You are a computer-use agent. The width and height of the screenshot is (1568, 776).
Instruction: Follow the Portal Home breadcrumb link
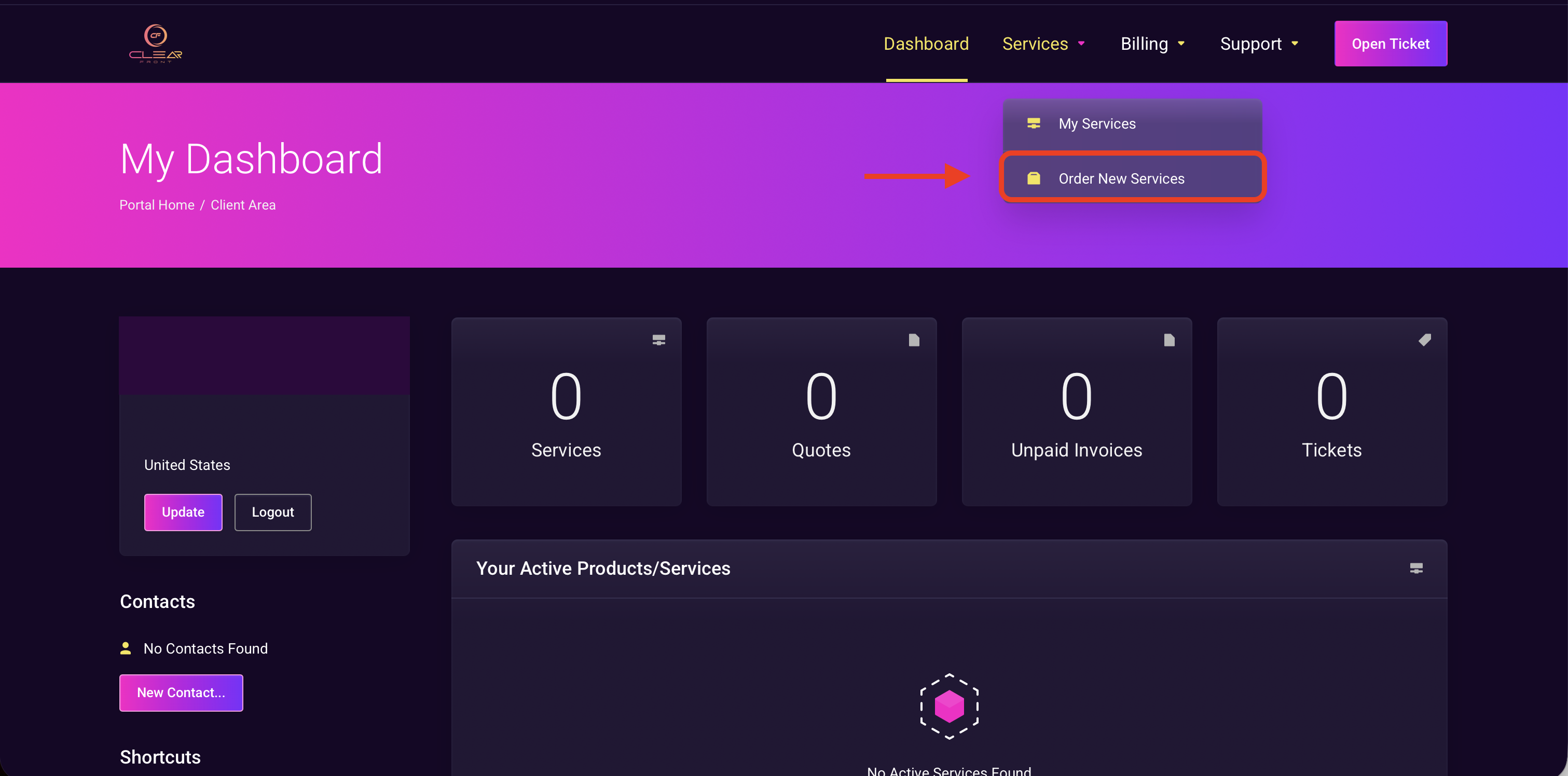point(156,205)
